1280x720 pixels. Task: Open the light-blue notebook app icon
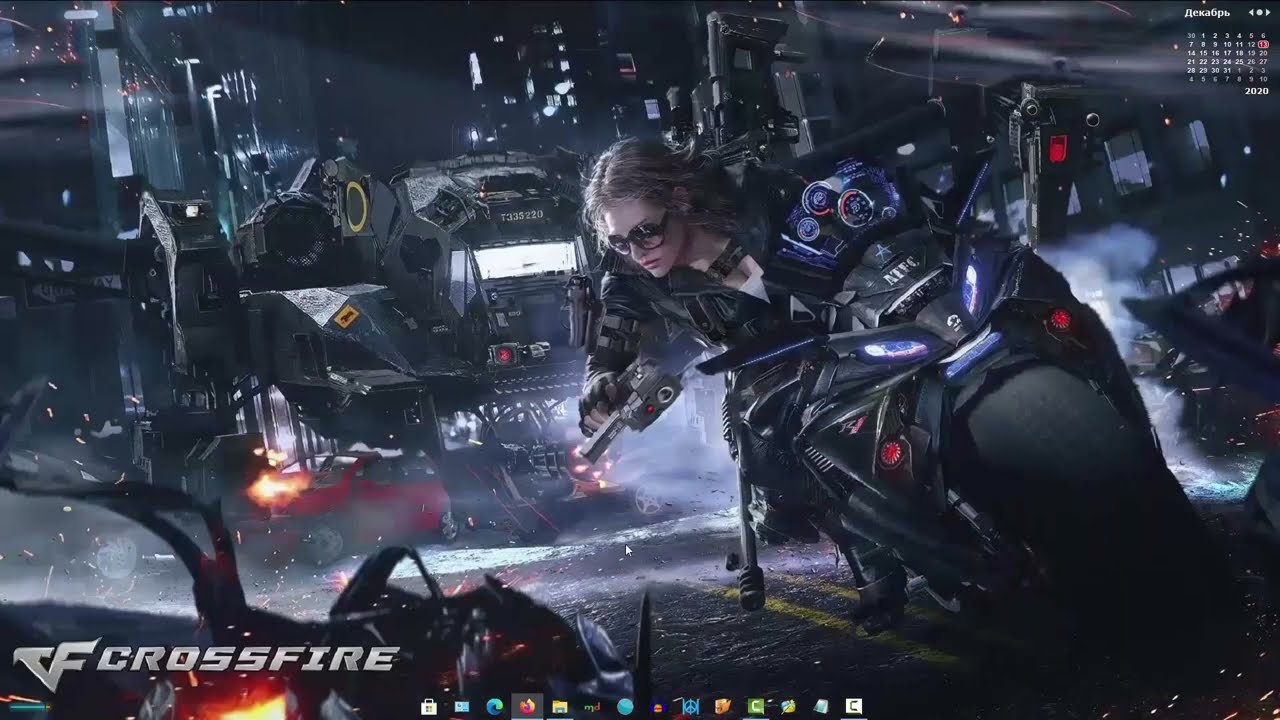[821, 706]
